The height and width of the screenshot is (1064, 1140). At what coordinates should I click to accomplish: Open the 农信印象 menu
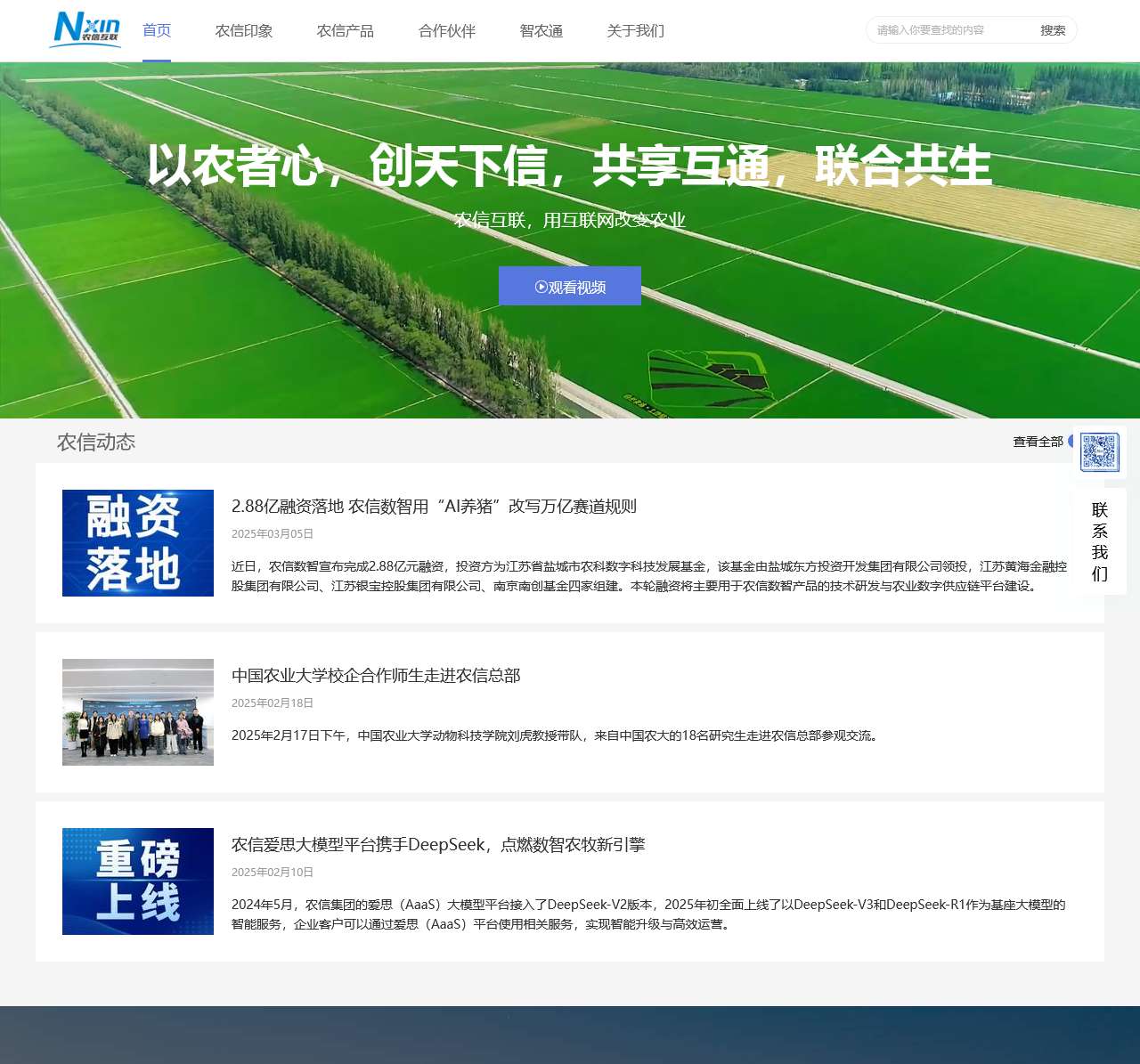click(244, 31)
